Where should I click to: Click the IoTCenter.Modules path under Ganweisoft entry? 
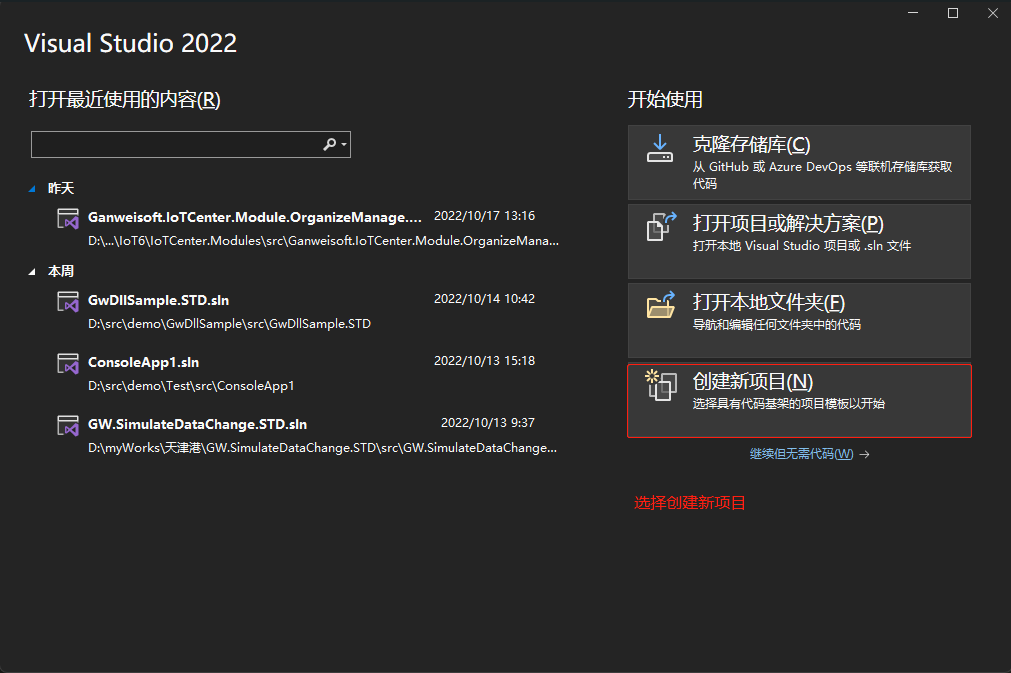pyautogui.click(x=323, y=240)
